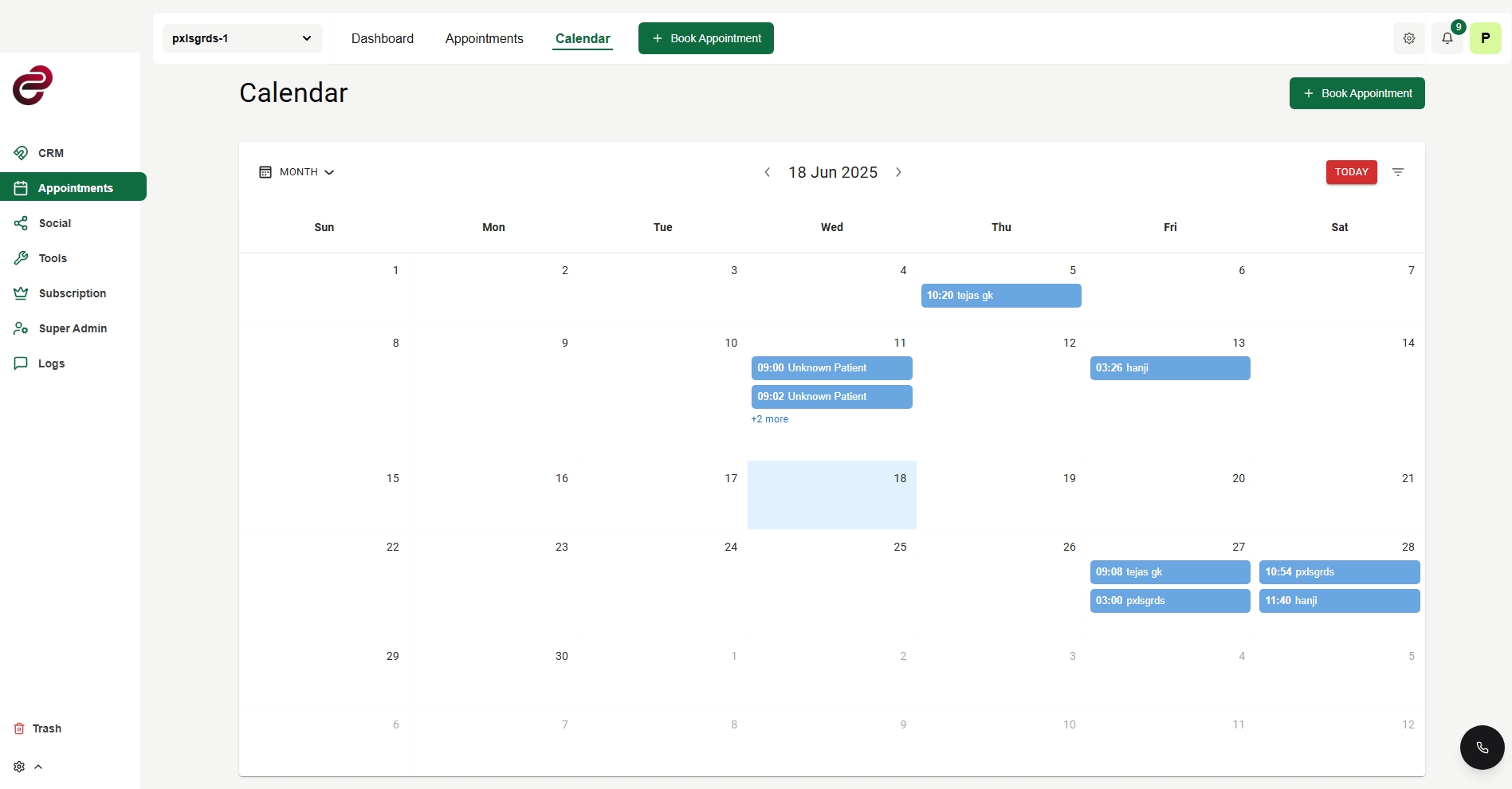Open Trash in the sidebar
The width and height of the screenshot is (1512, 789).
coord(47,728)
